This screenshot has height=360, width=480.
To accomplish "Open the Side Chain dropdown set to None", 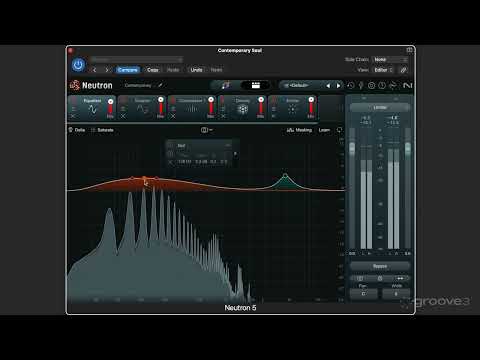I will 390,59.
